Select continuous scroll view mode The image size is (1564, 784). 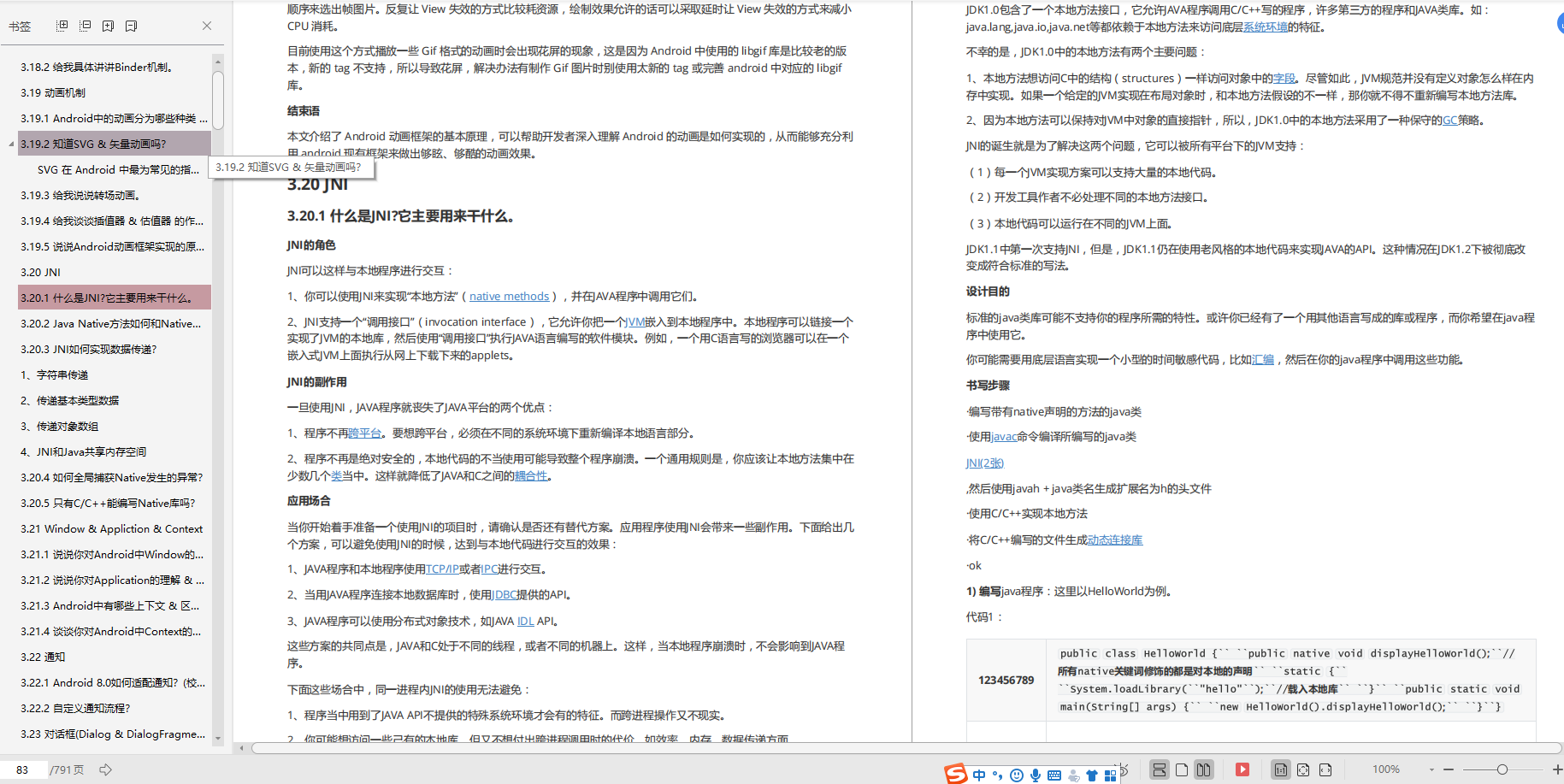pyautogui.click(x=1159, y=769)
